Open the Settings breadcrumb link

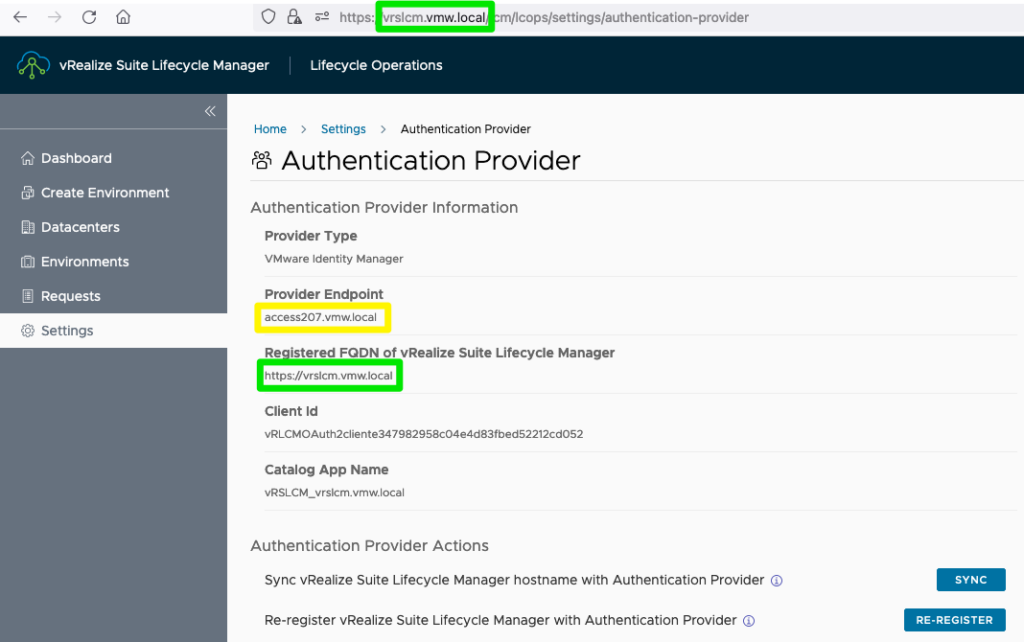pos(344,129)
